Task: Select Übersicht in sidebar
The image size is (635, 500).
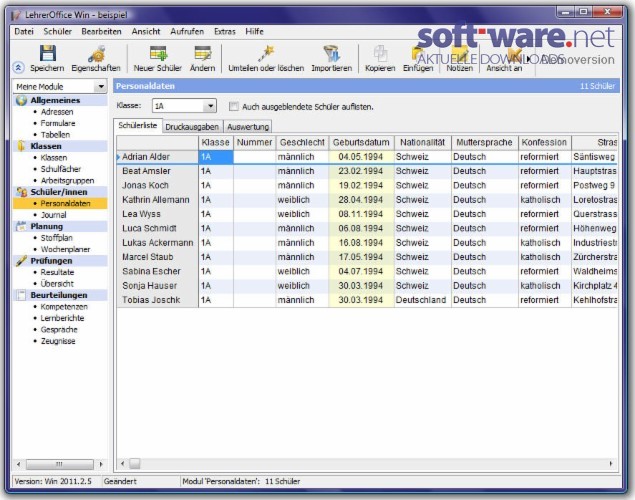Action: point(57,283)
